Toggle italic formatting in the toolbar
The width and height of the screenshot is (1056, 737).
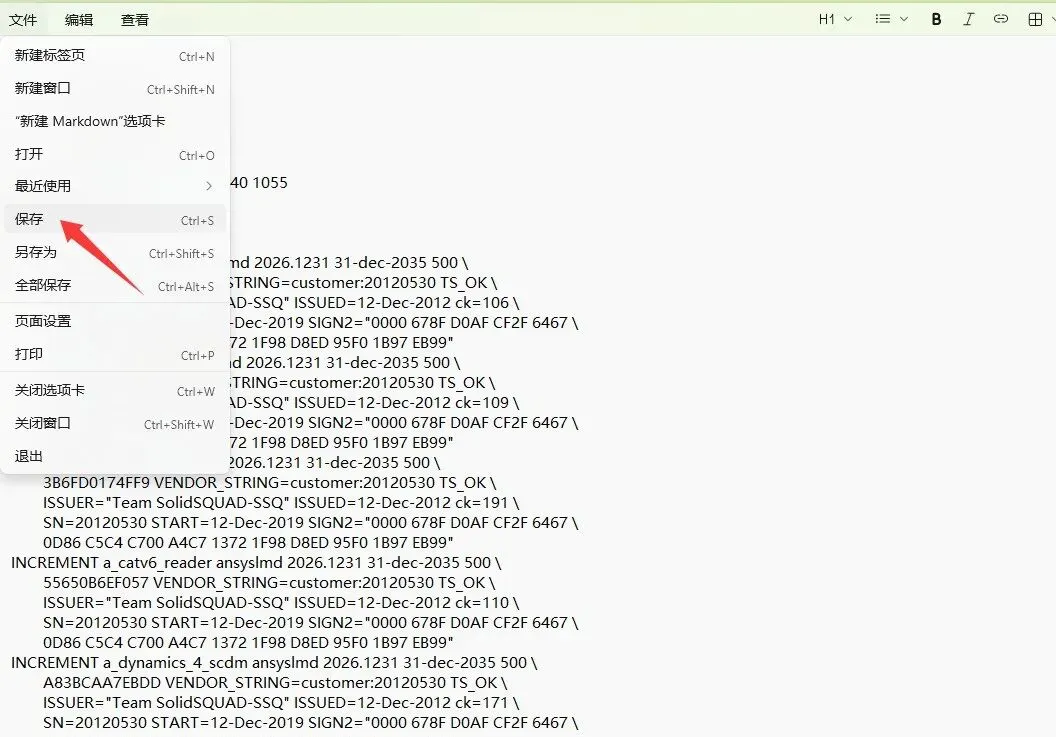pos(968,20)
